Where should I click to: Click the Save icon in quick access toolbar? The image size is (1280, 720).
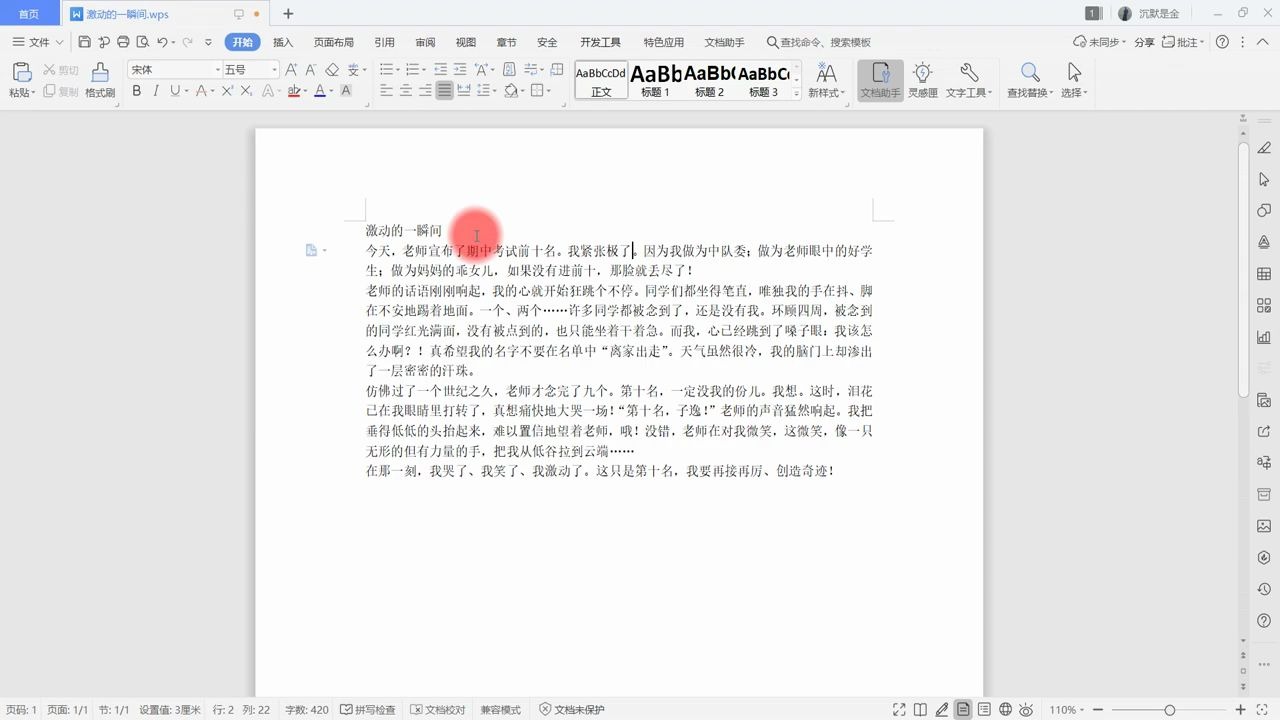pyautogui.click(x=84, y=42)
